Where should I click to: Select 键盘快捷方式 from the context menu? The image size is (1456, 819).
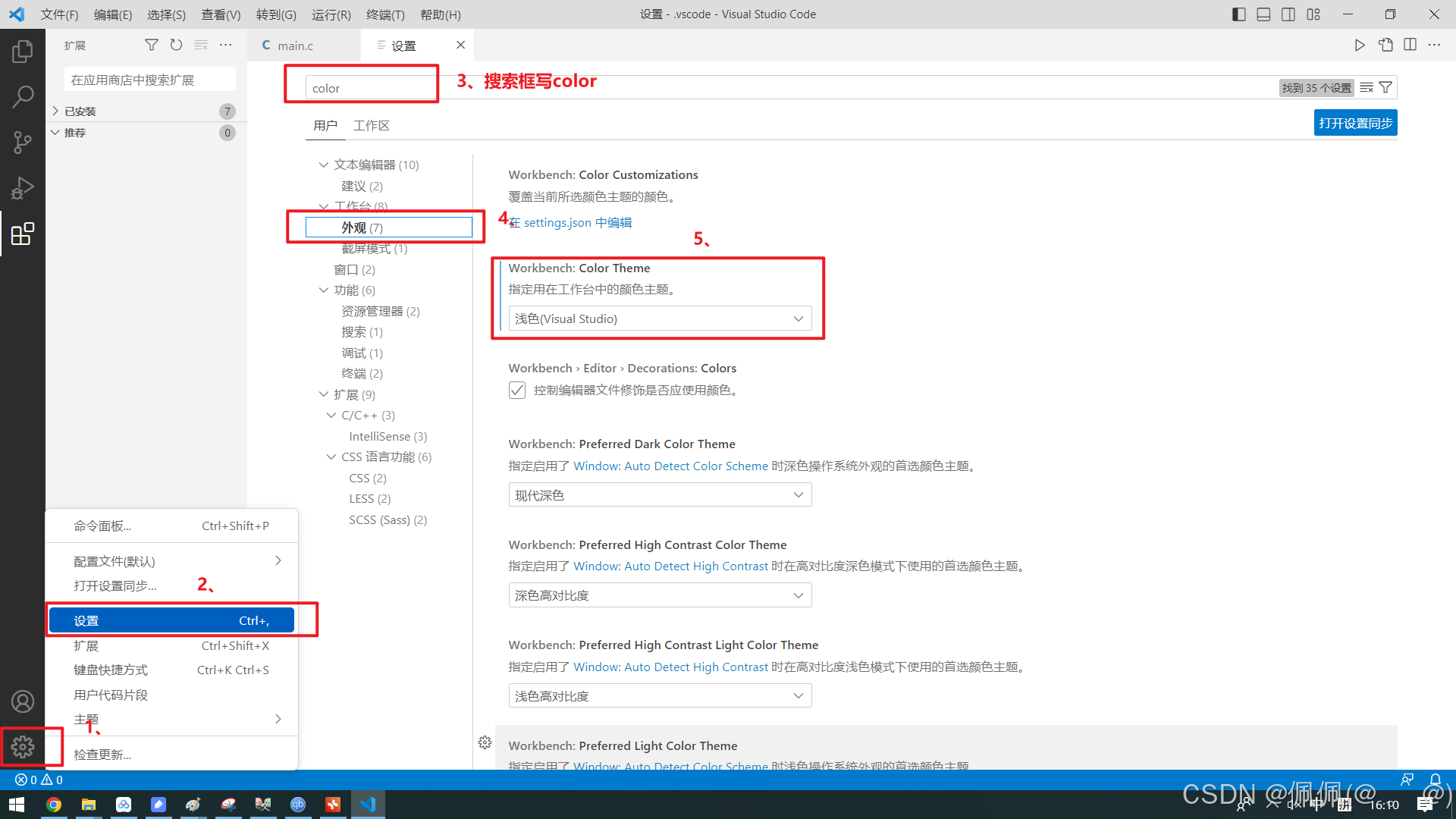click(x=111, y=670)
